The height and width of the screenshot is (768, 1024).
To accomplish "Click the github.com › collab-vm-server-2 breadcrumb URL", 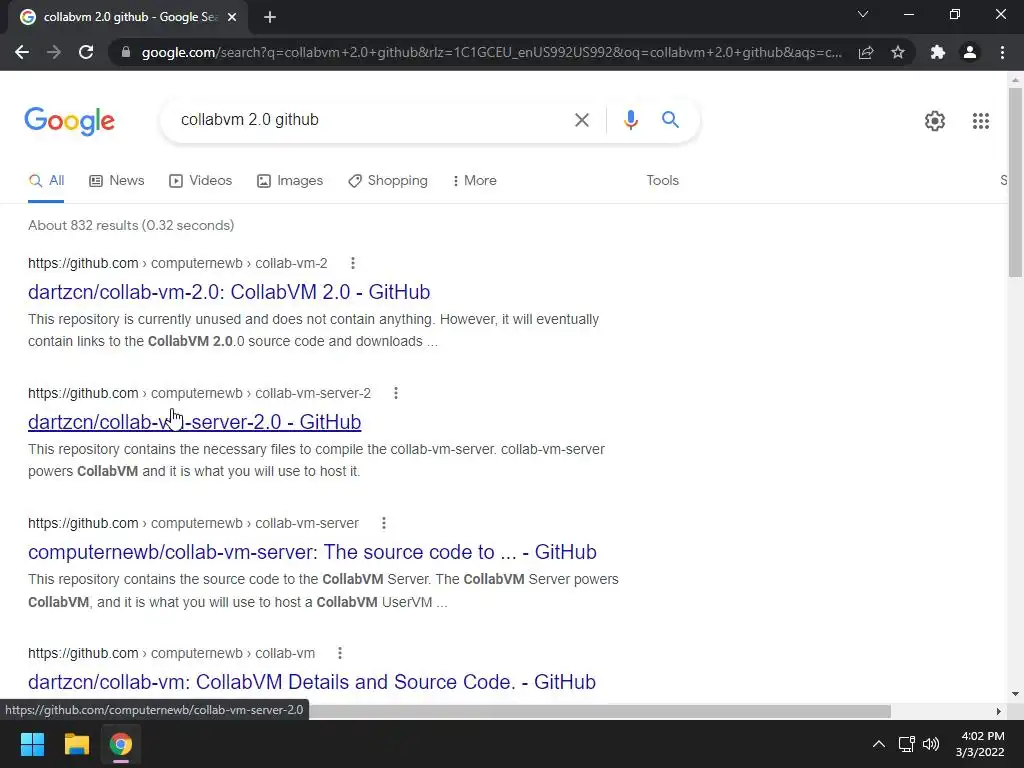I will (x=199, y=393).
